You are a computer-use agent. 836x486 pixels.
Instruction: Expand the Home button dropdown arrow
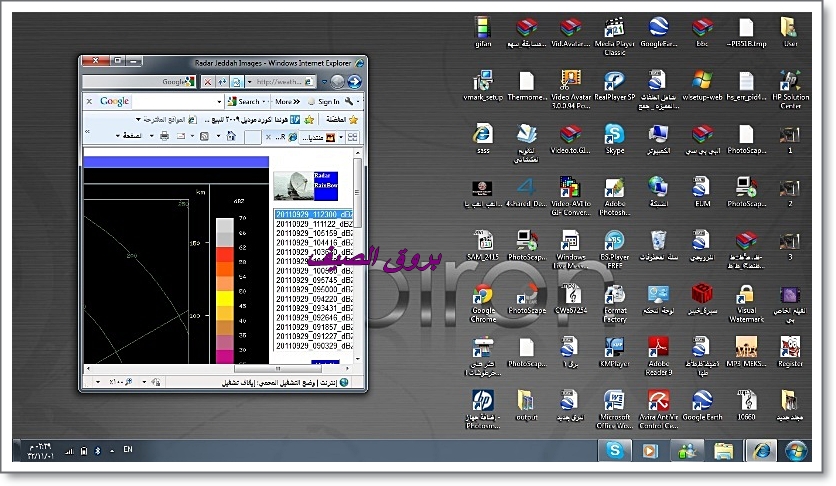coord(219,136)
